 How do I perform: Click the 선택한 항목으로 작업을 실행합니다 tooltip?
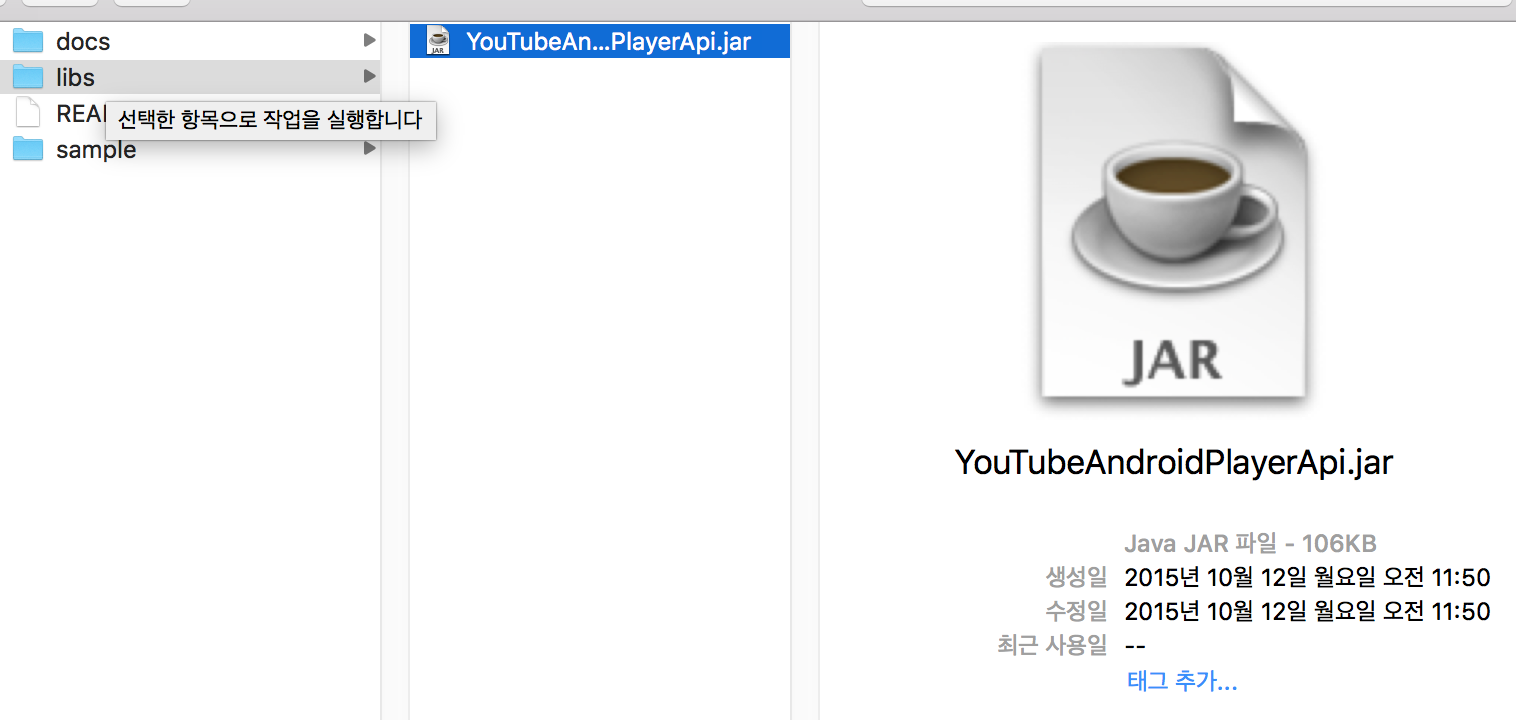tap(270, 121)
